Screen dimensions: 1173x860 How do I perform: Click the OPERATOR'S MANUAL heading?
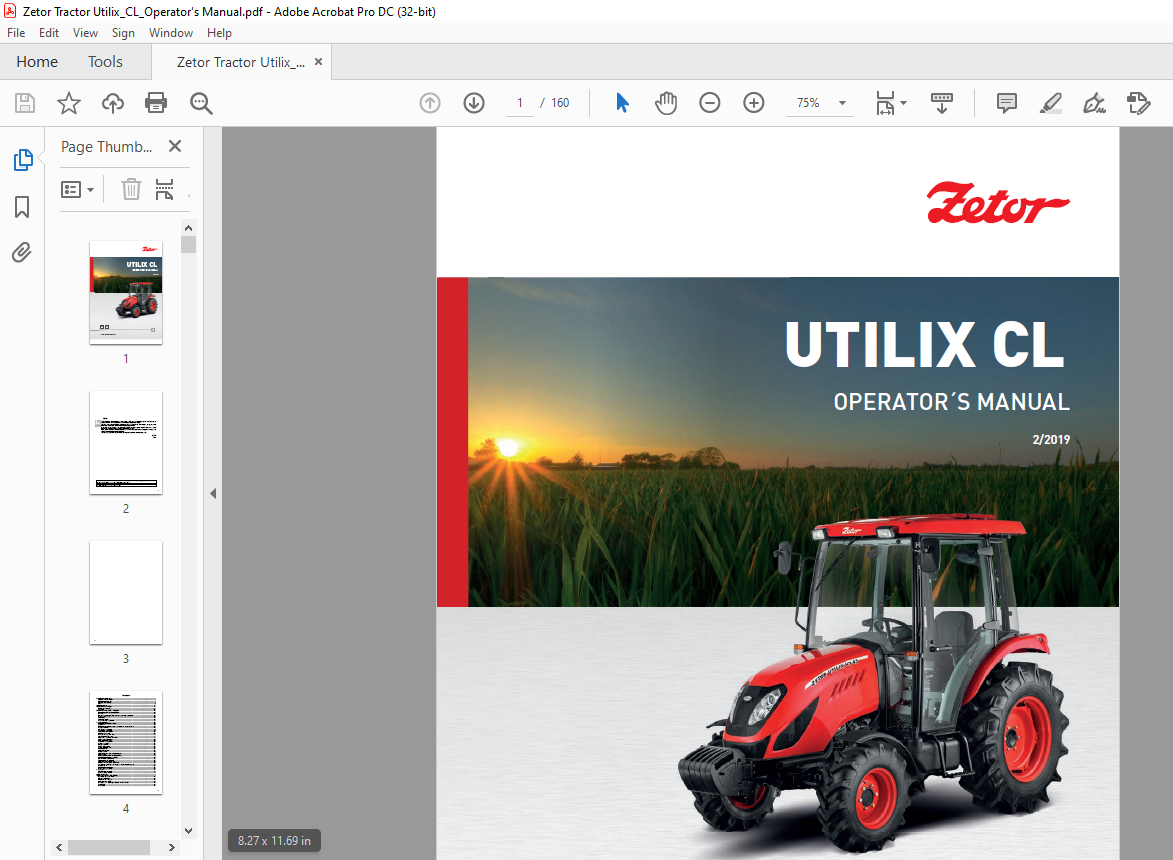[952, 402]
